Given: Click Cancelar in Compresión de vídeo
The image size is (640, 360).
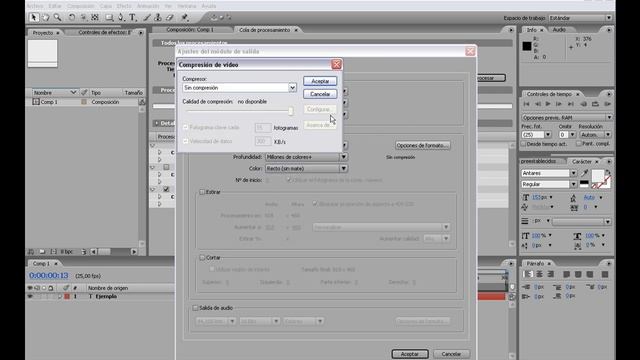Looking at the screenshot, I should (320, 94).
